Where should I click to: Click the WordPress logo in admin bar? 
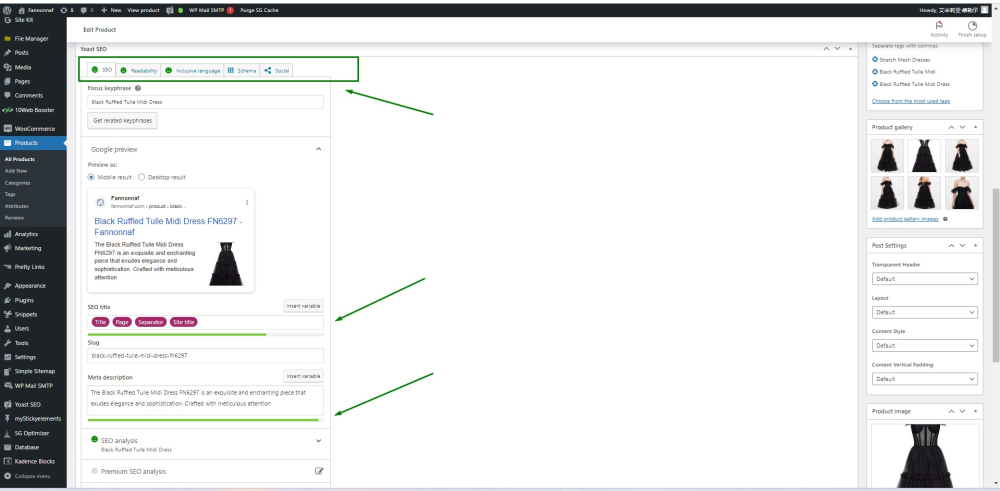tap(6, 9)
